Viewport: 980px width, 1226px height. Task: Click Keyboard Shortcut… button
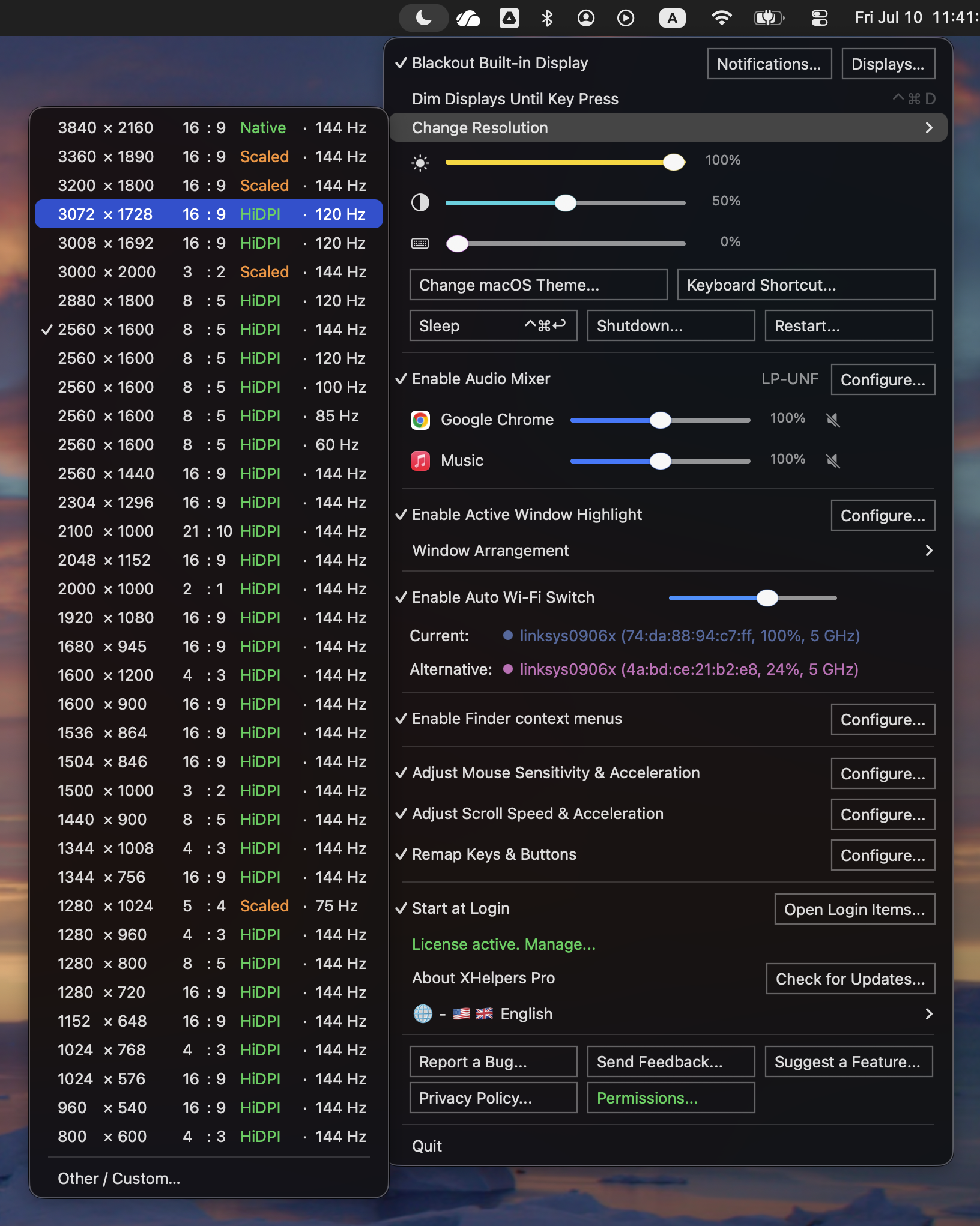[806, 285]
